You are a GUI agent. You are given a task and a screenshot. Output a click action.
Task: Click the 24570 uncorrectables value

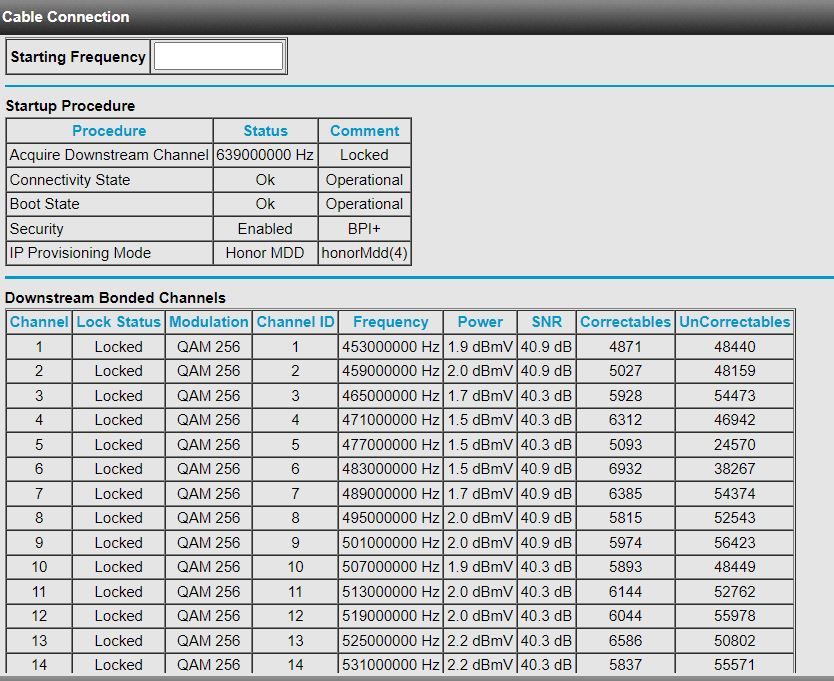pyautogui.click(x=734, y=445)
